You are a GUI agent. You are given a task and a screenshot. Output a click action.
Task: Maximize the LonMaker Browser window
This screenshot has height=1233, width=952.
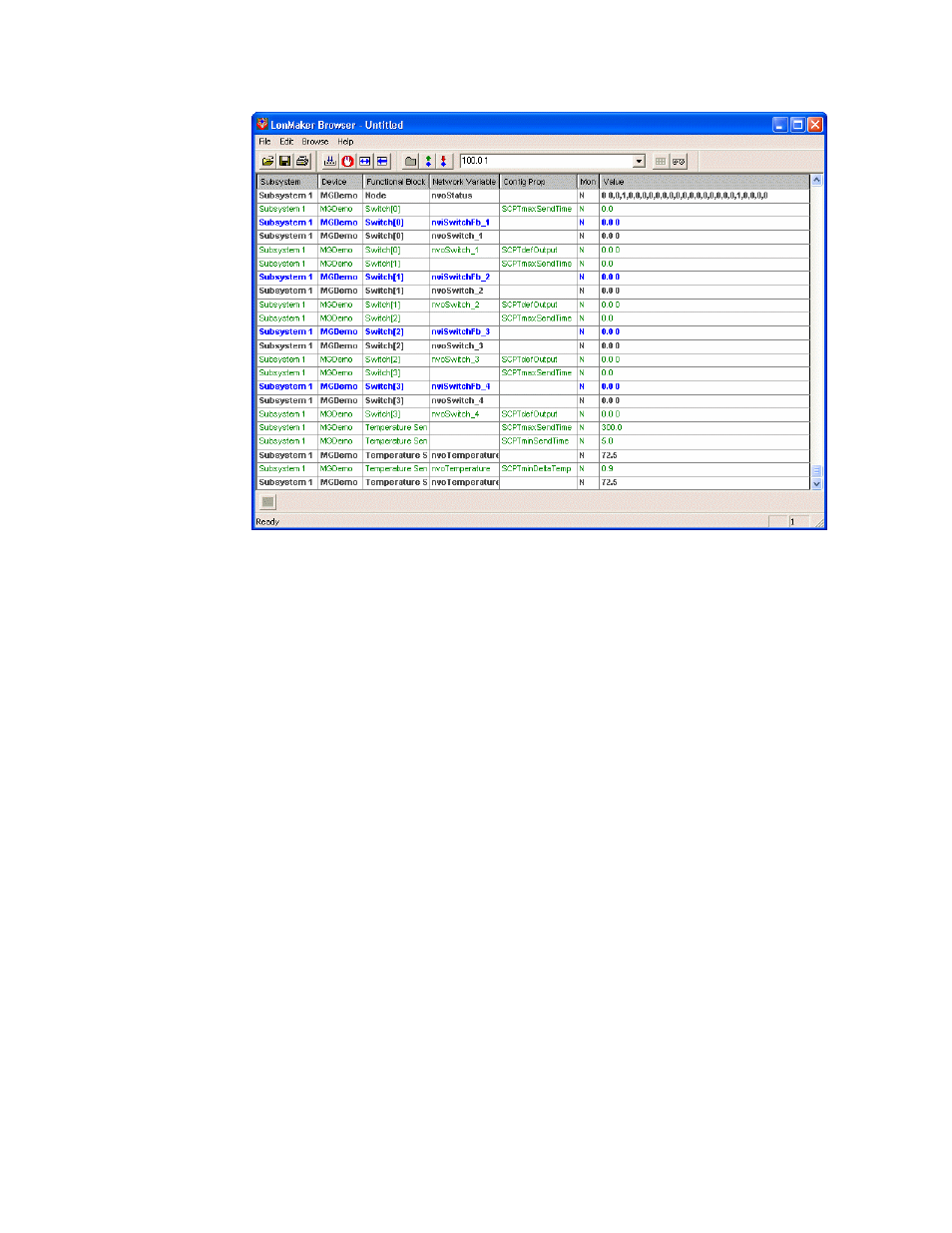(x=797, y=125)
